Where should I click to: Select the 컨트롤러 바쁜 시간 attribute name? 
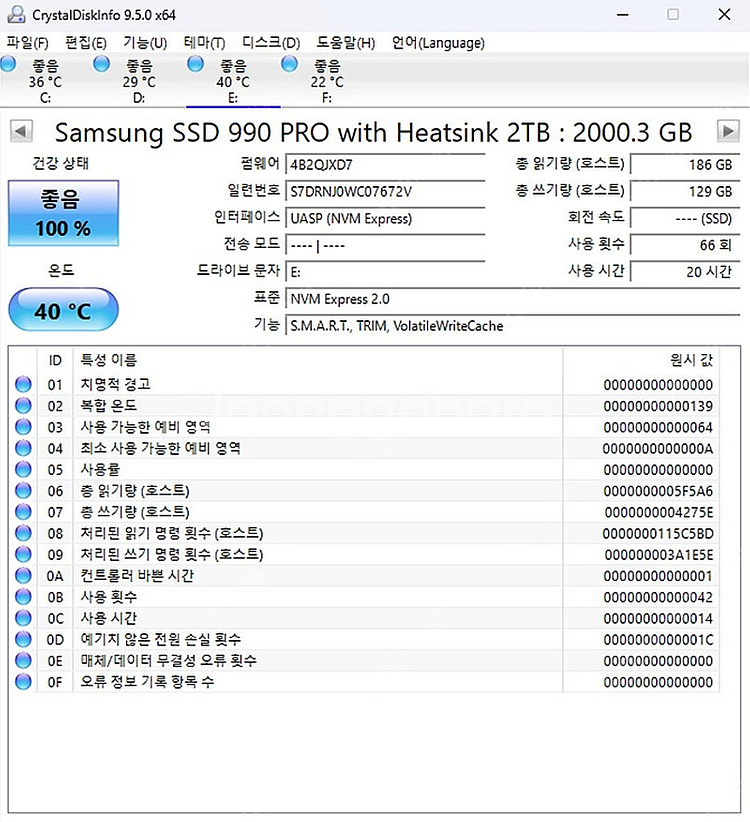click(x=137, y=575)
